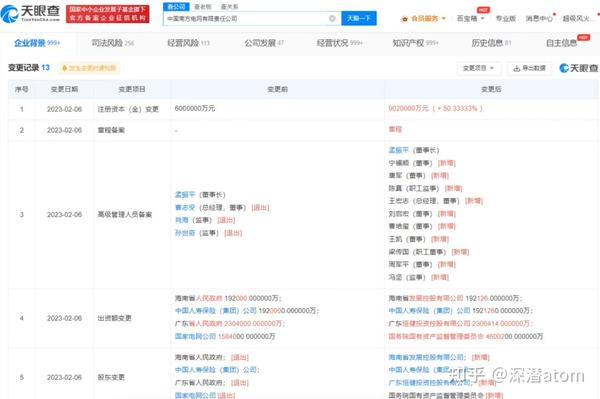
Task: Switch to the 司法风险 tab
Action: click(x=113, y=43)
